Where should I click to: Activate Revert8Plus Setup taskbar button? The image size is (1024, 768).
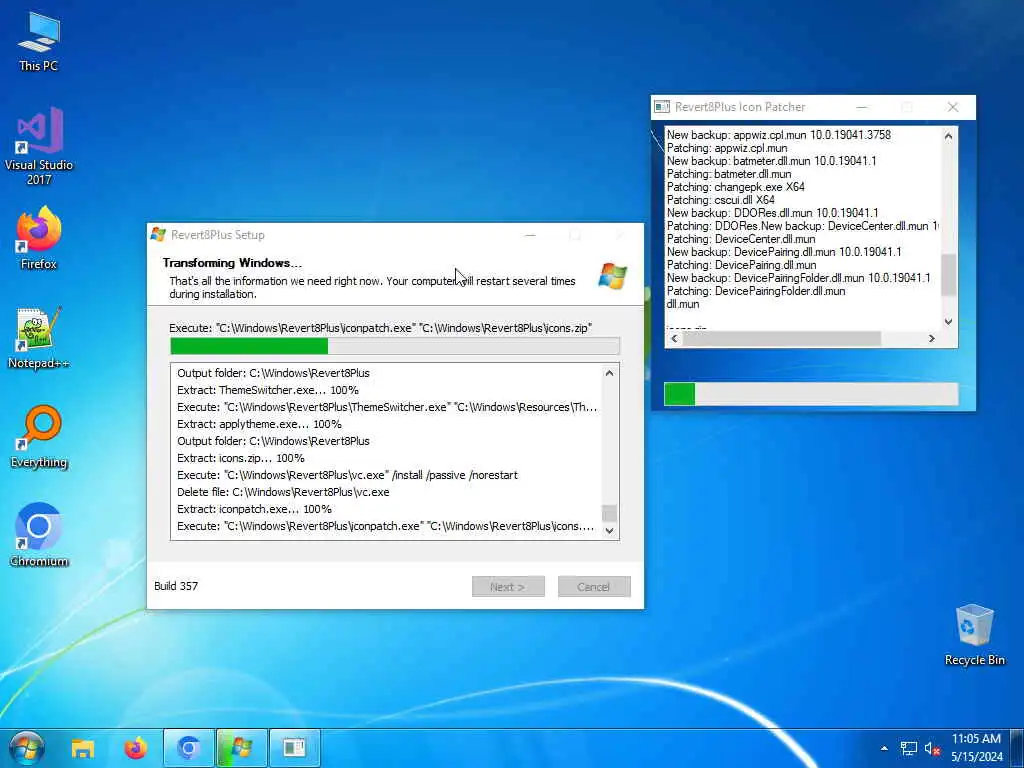click(x=242, y=748)
